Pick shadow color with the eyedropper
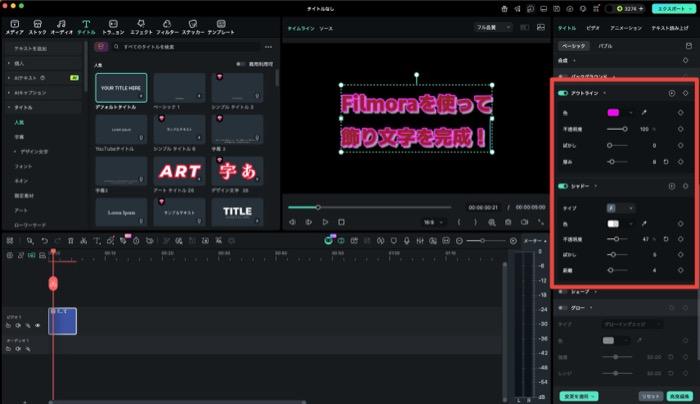This screenshot has width=700, height=404. coord(644,224)
